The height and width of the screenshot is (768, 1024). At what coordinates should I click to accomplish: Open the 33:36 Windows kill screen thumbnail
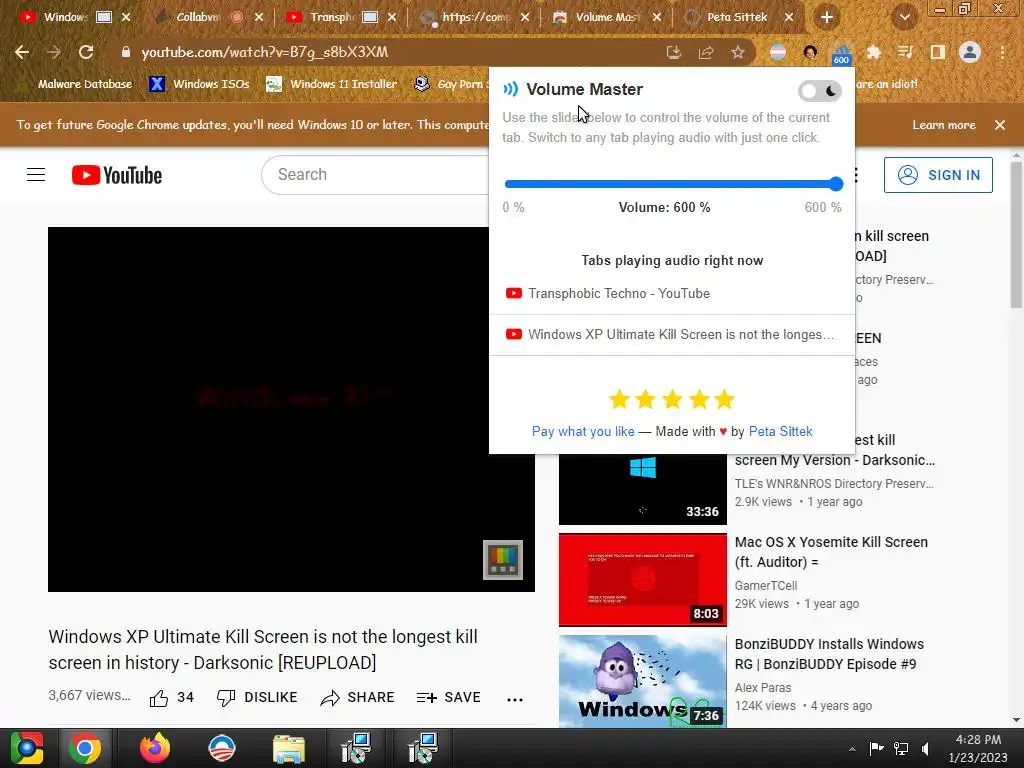tap(643, 488)
